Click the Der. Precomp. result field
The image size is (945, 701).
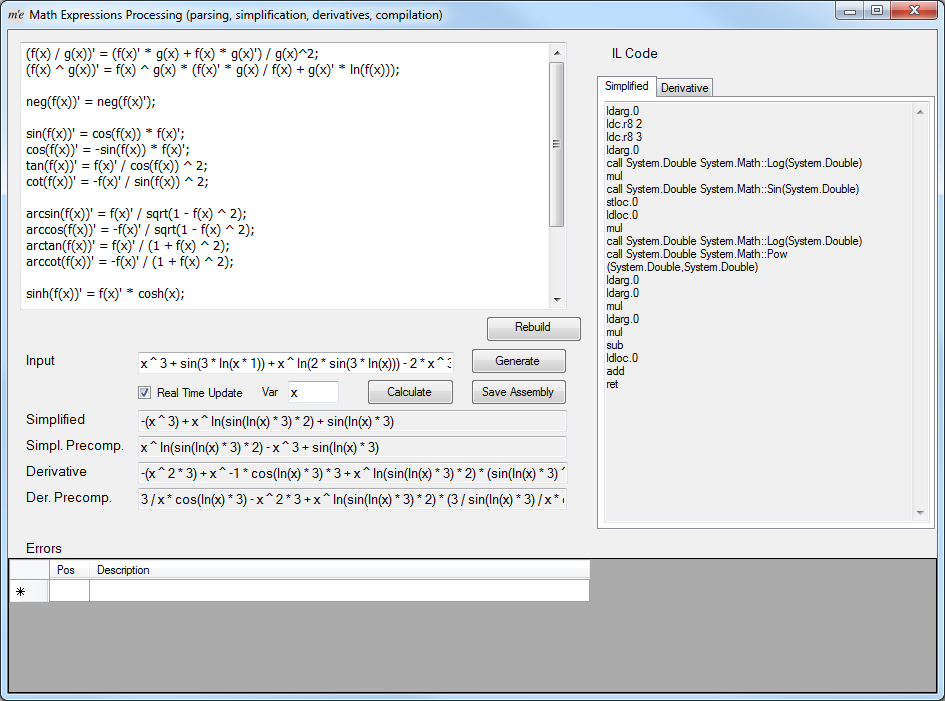(x=352, y=499)
